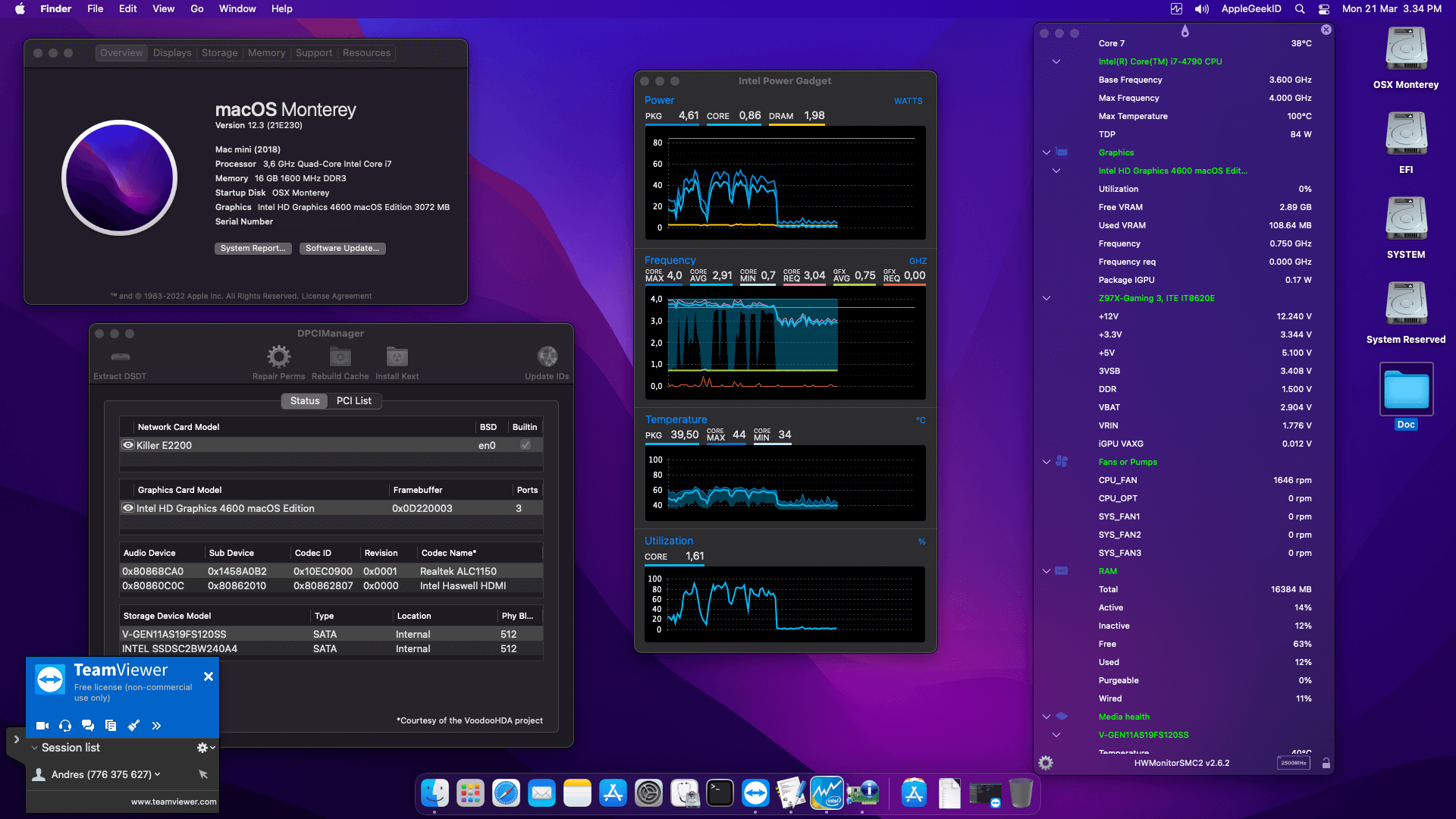Image resolution: width=1456 pixels, height=819 pixels.
Task: Switch to PCI List tab in DPCIManager
Action: coord(353,400)
